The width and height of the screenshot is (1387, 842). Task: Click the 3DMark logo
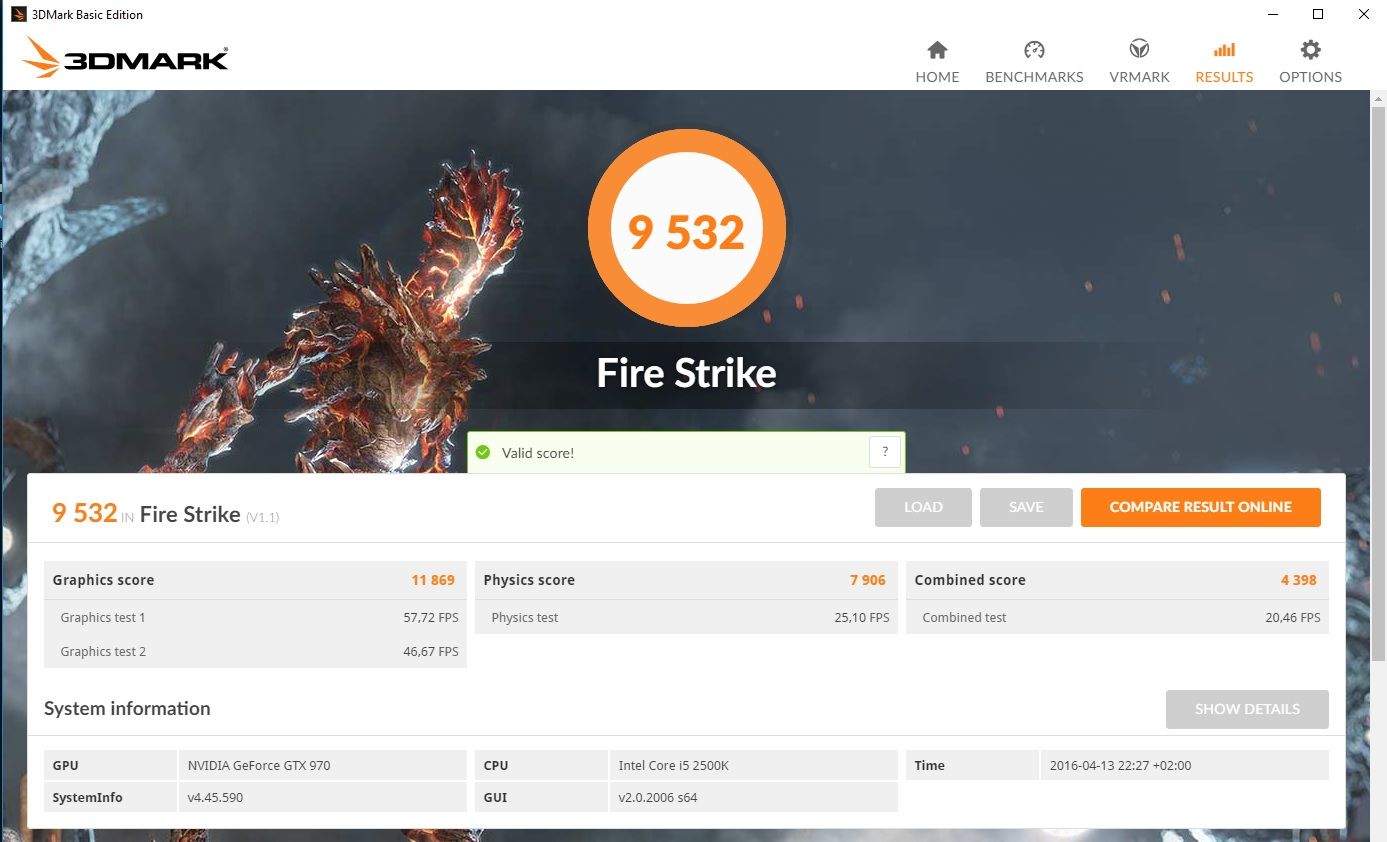tap(125, 57)
